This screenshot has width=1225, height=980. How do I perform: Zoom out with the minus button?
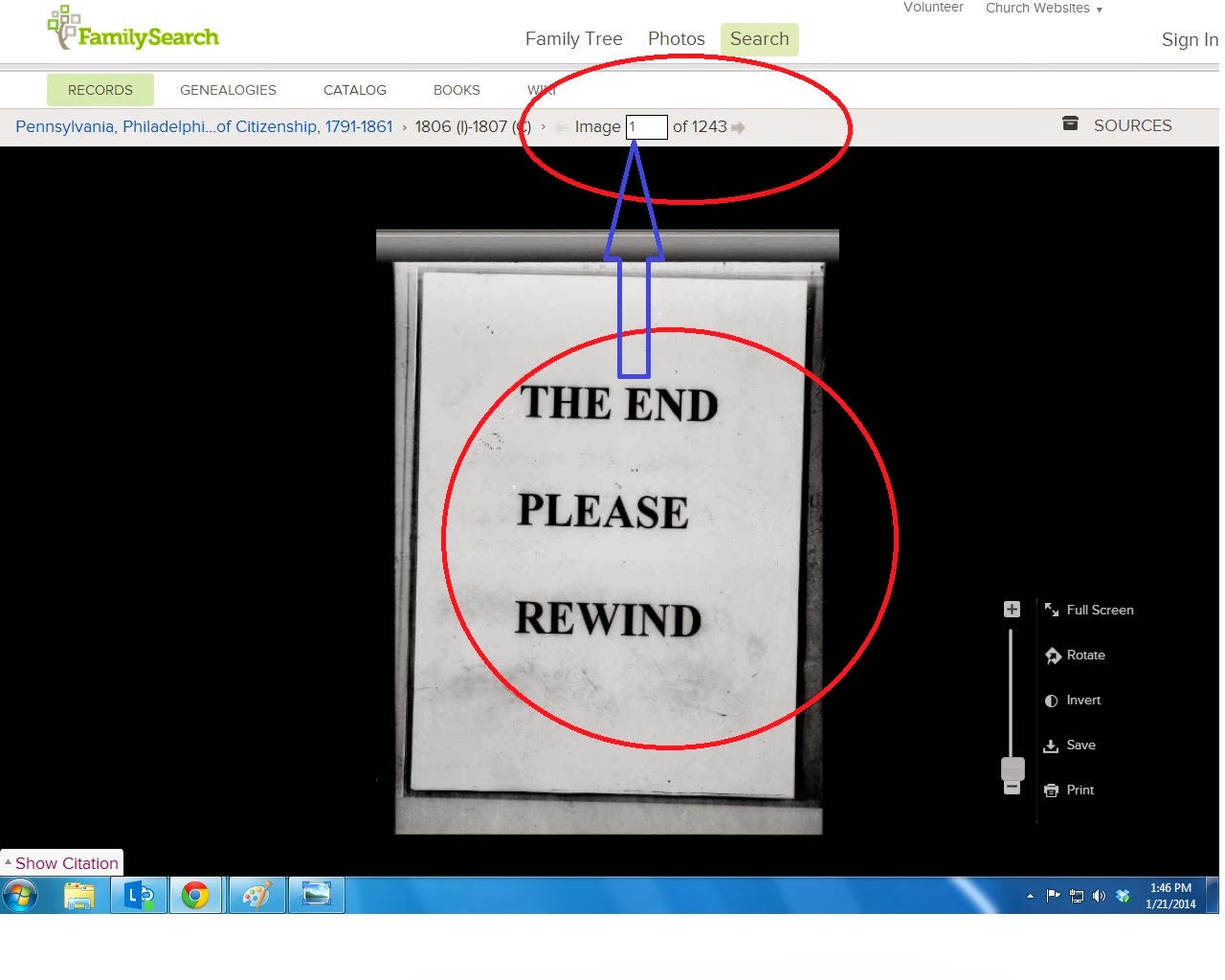1012,788
